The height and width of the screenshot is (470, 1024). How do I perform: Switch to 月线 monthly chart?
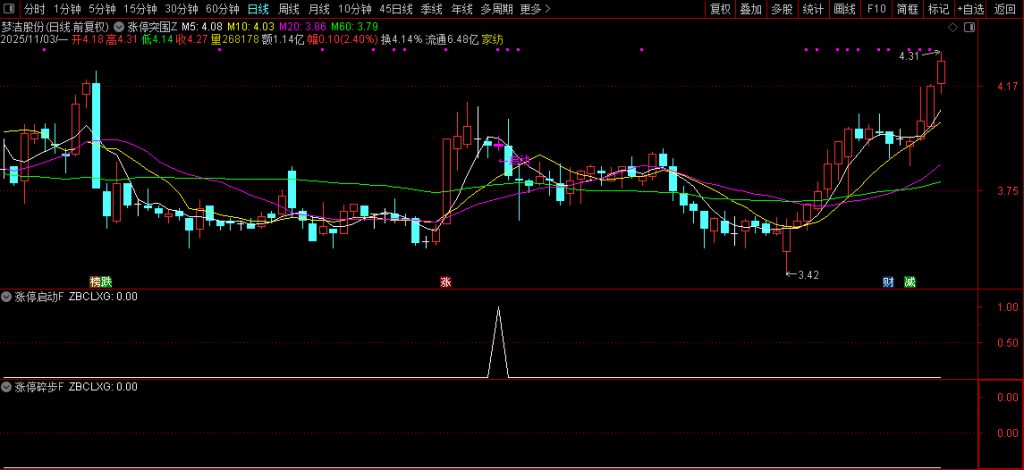[x=319, y=9]
